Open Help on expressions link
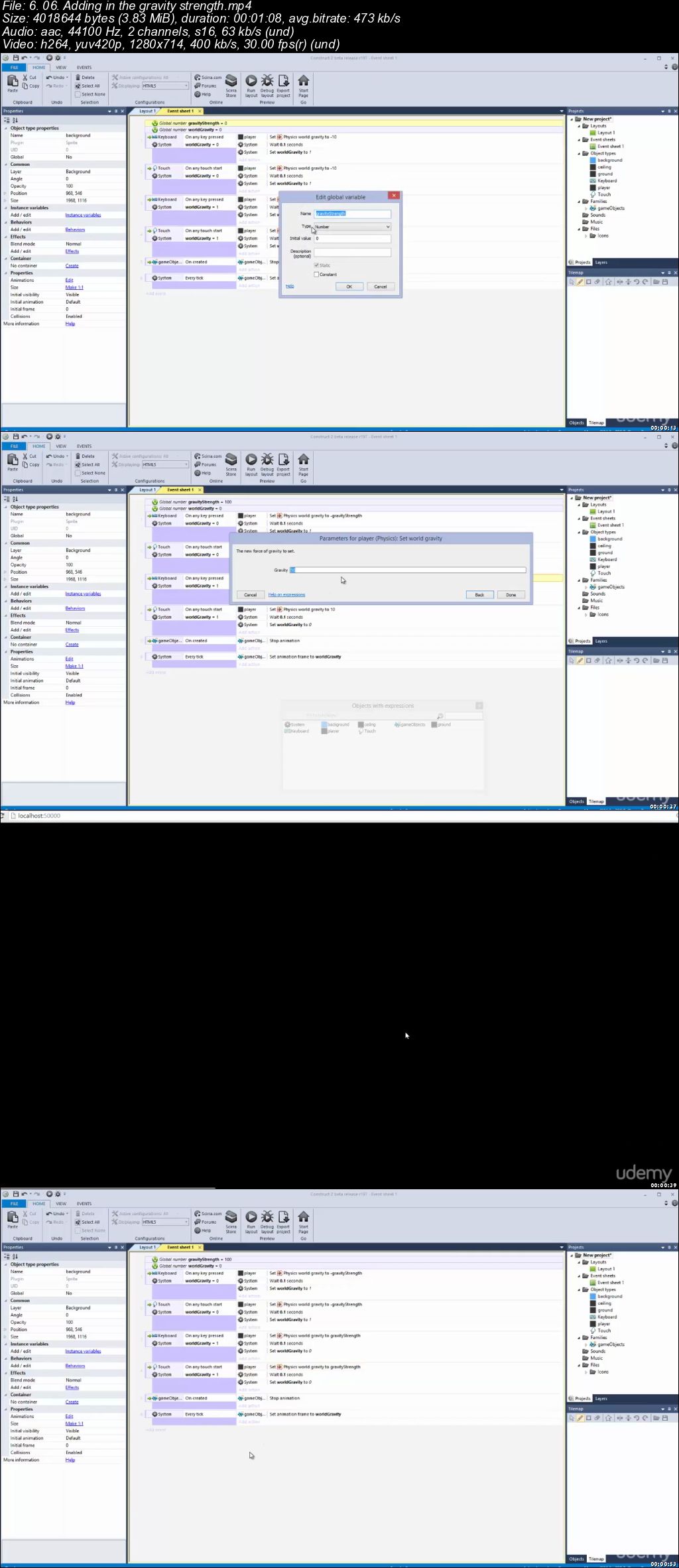This screenshot has height=1568, width=679. [x=287, y=595]
